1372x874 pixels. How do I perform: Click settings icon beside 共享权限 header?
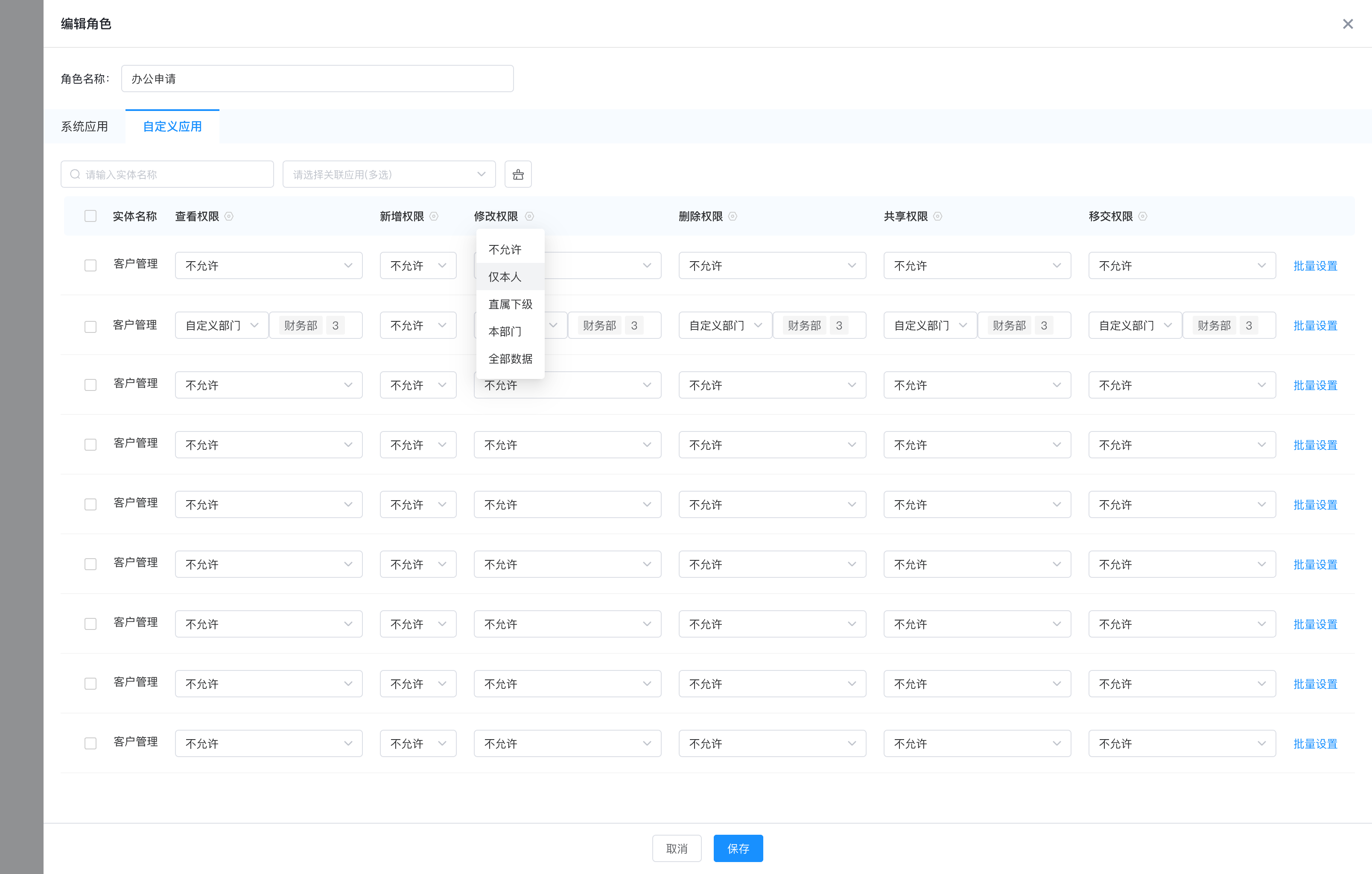pyautogui.click(x=937, y=216)
